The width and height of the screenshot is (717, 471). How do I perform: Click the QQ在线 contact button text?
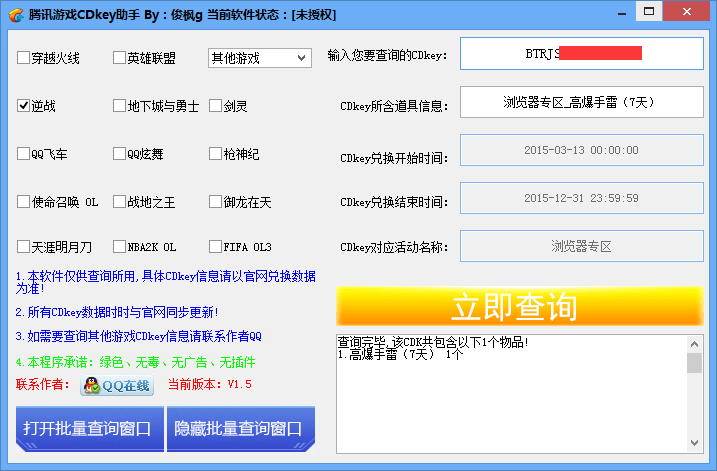(126, 385)
